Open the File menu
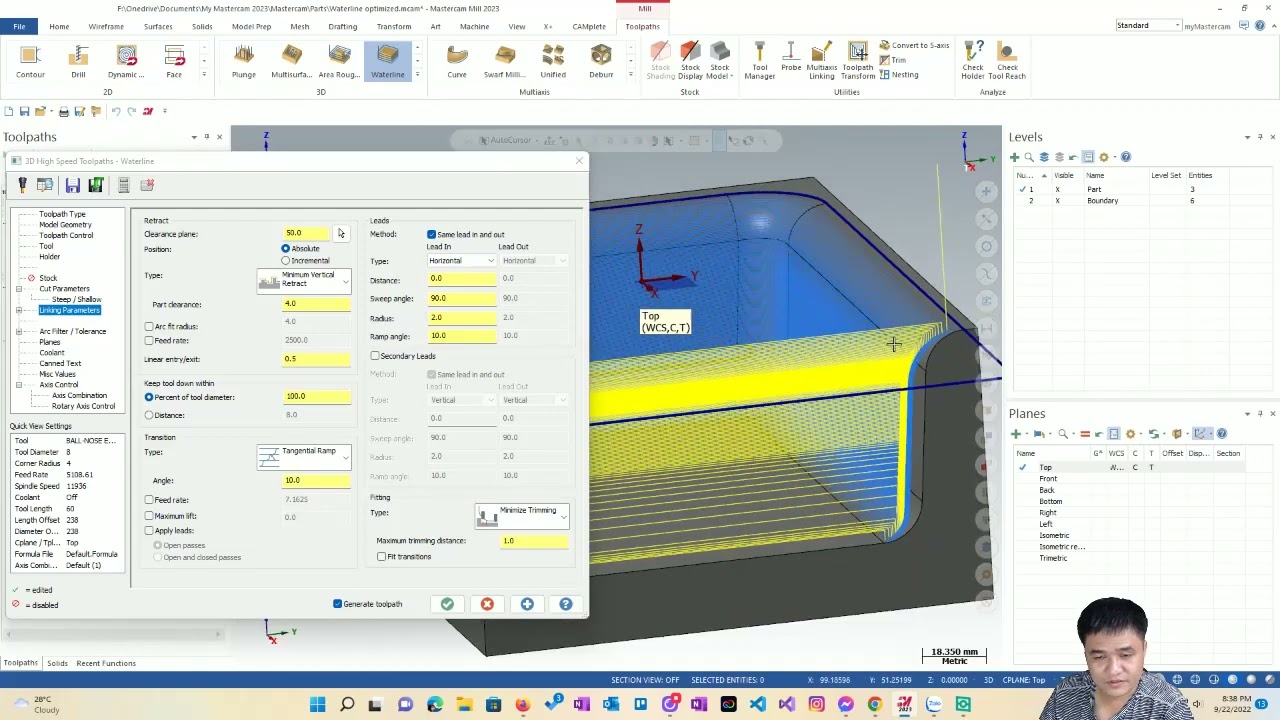Image resolution: width=1280 pixels, height=720 pixels. click(x=19, y=26)
